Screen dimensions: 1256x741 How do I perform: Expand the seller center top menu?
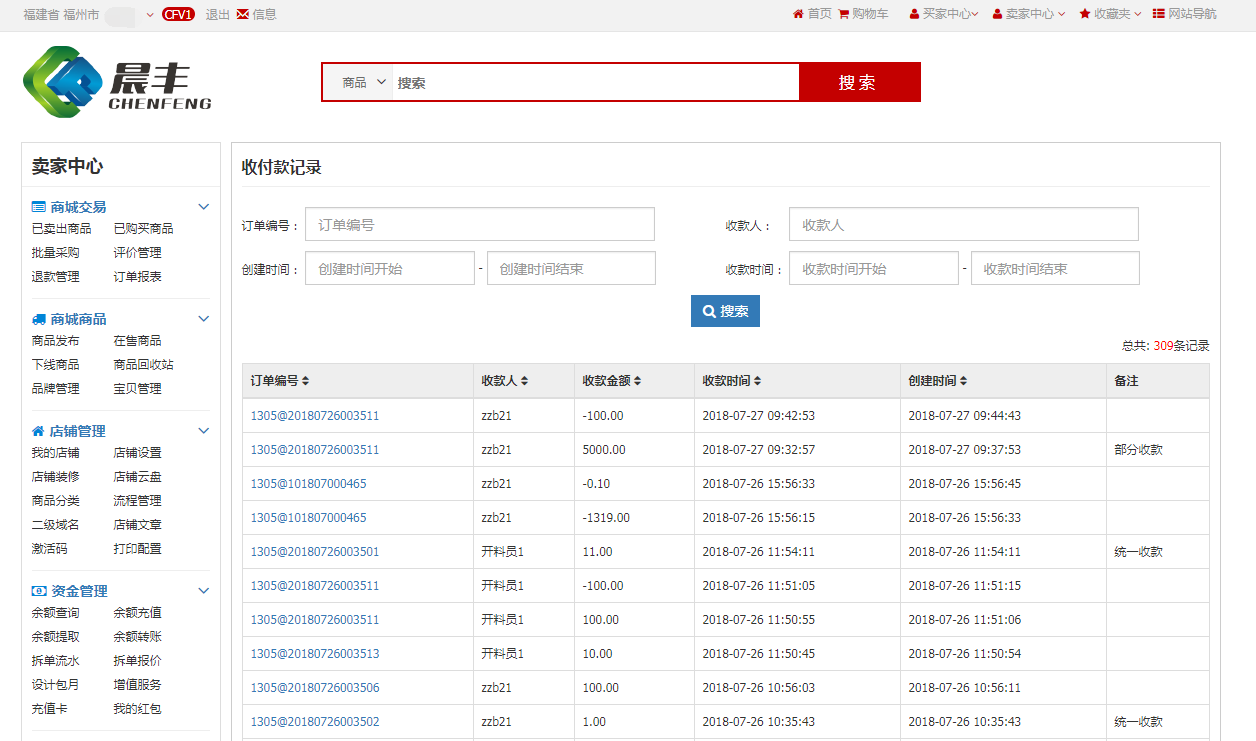click(1029, 14)
